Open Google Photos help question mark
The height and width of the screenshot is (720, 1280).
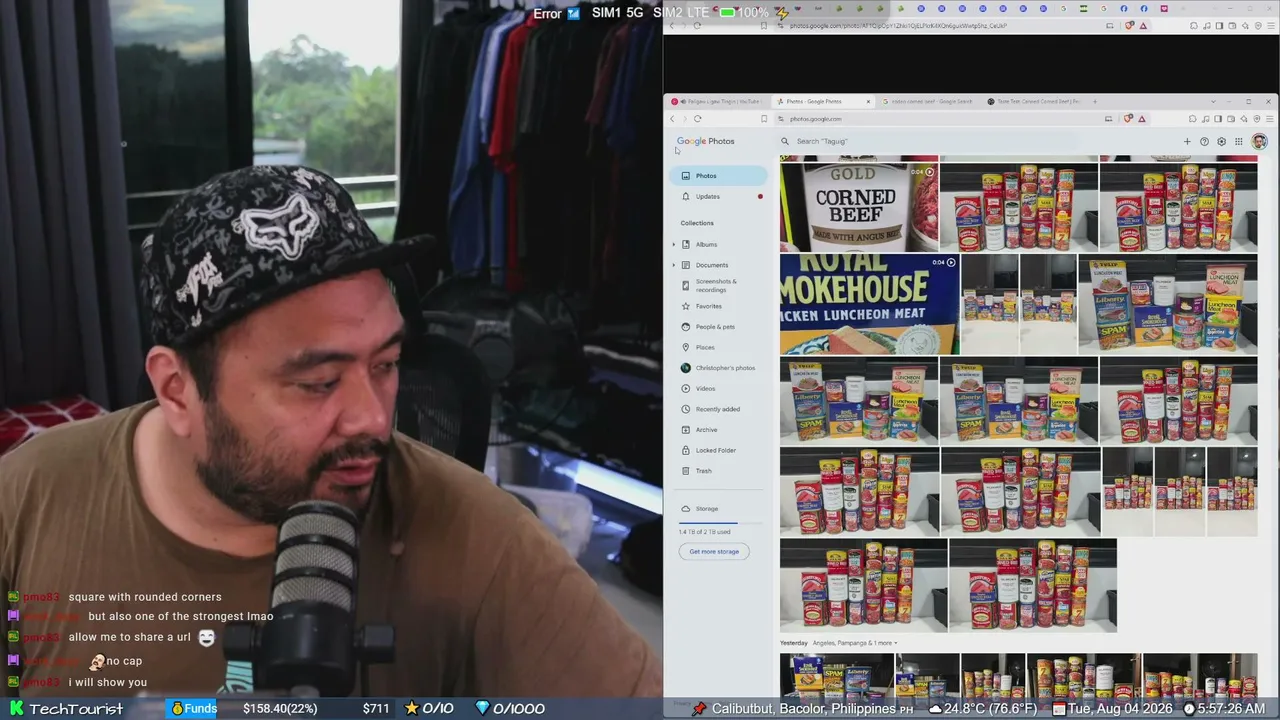1204,142
